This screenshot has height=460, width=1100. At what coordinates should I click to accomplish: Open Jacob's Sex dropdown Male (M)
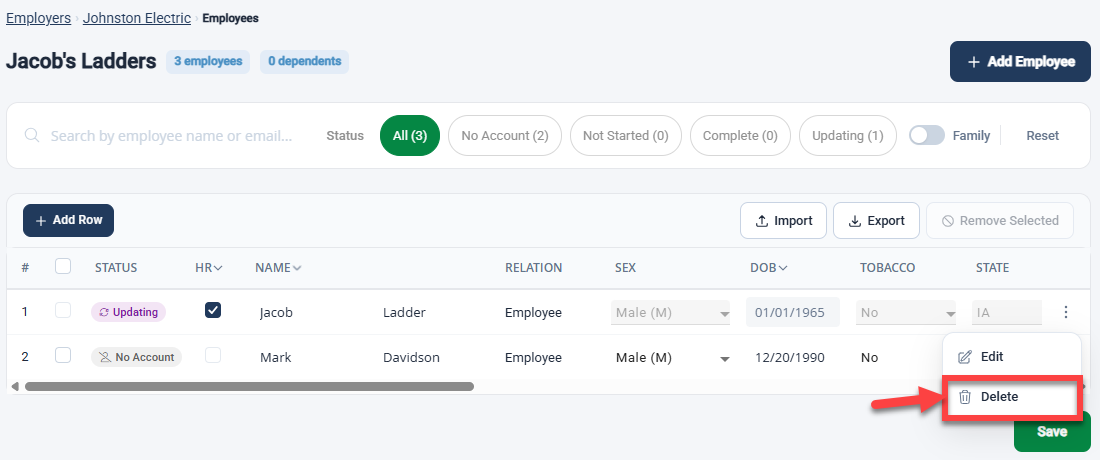(x=671, y=313)
